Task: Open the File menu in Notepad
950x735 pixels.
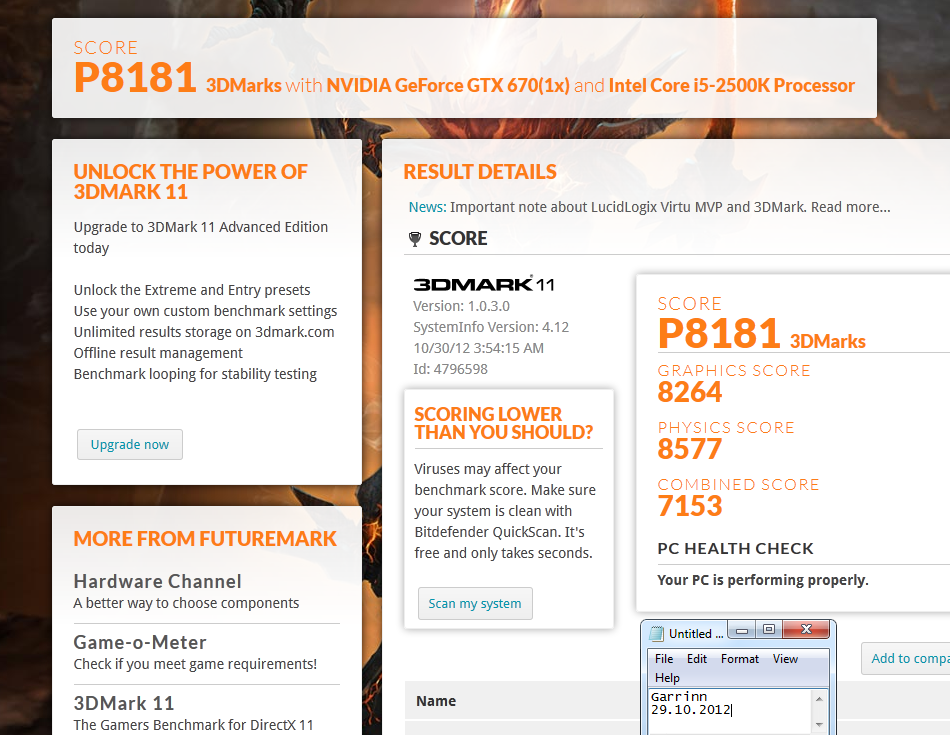Action: click(663, 659)
